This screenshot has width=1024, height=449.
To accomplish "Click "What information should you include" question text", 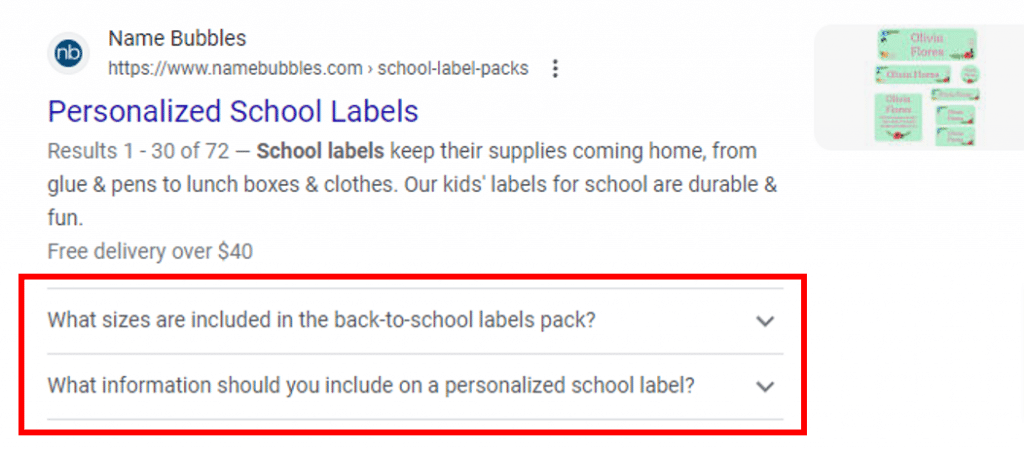I will tap(370, 386).
